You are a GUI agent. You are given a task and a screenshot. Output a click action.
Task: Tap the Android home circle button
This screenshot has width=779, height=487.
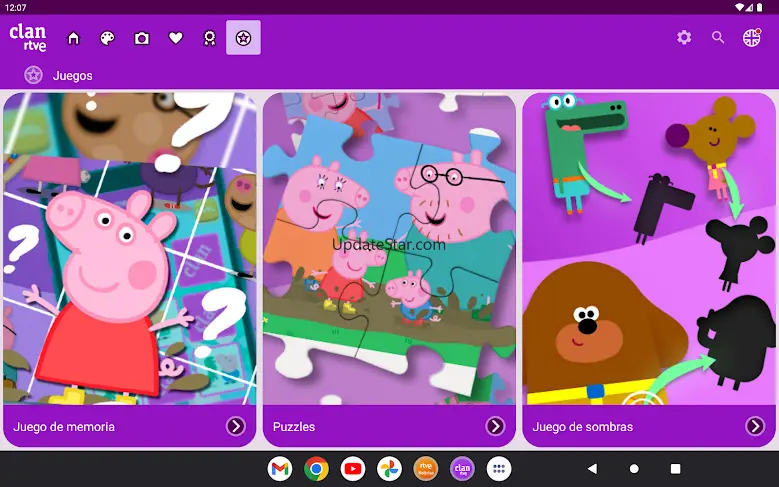[x=634, y=469]
